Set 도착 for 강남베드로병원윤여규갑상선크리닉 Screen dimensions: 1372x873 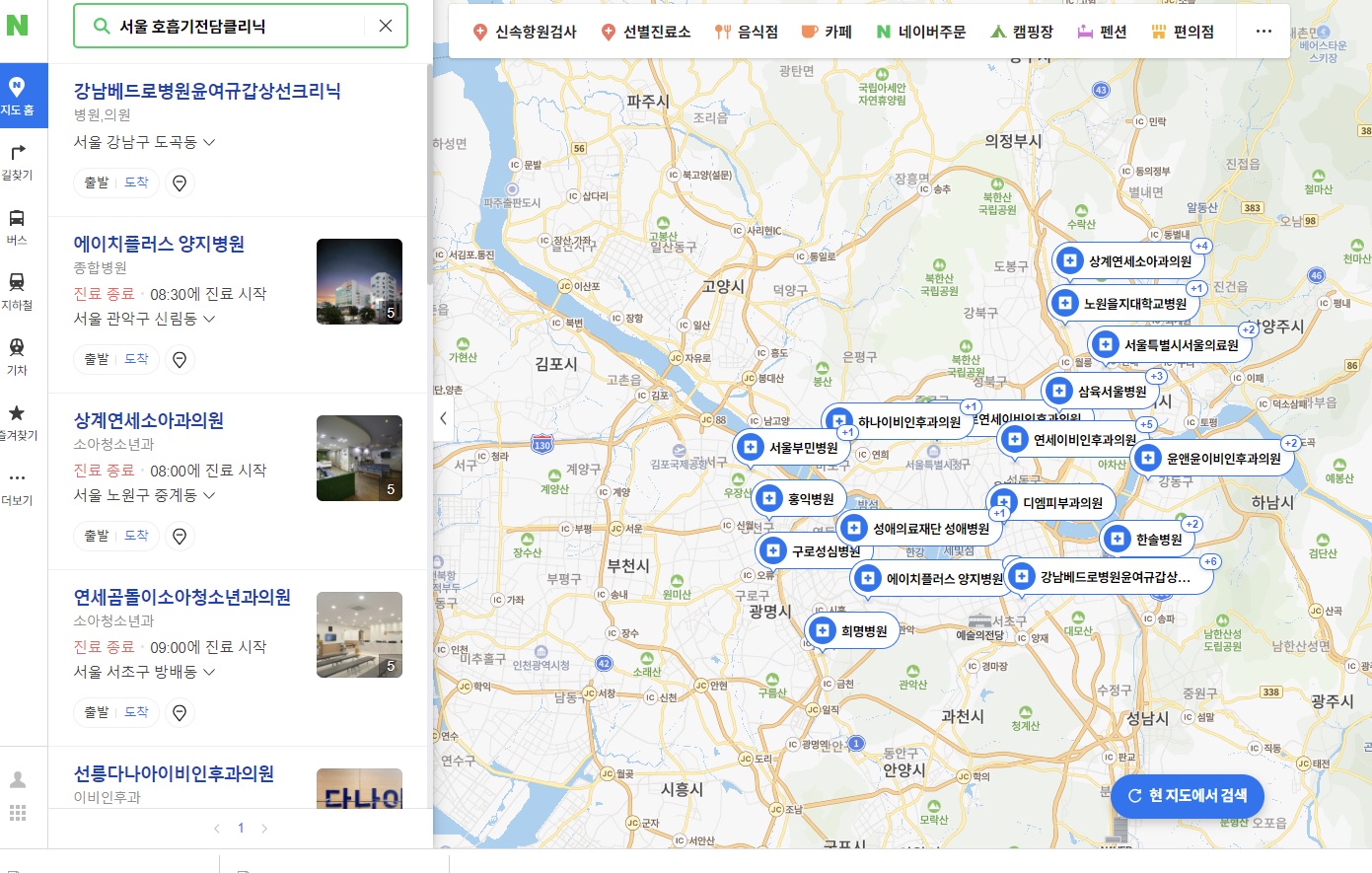(136, 182)
